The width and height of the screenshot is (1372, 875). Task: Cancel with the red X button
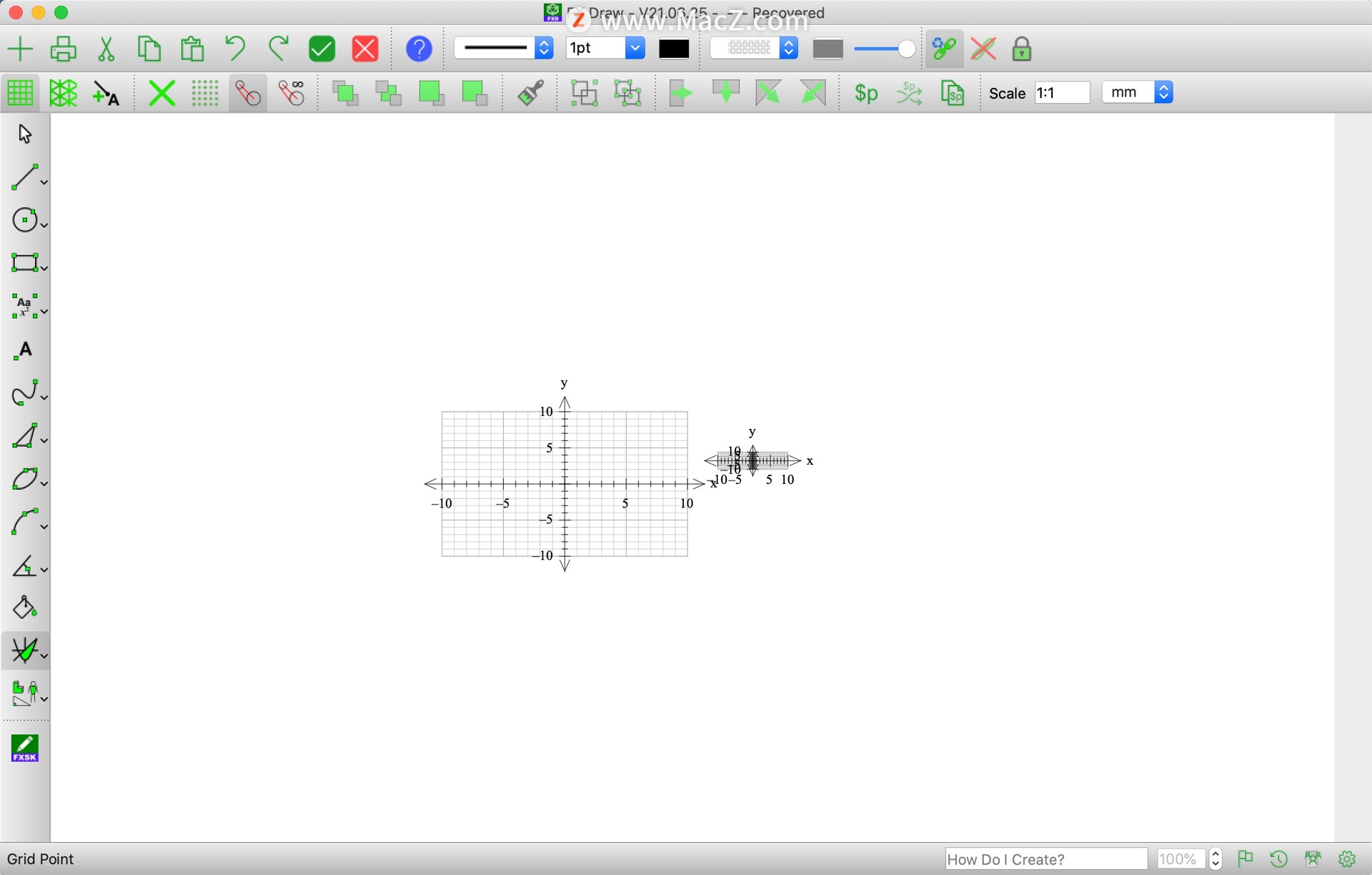point(364,49)
